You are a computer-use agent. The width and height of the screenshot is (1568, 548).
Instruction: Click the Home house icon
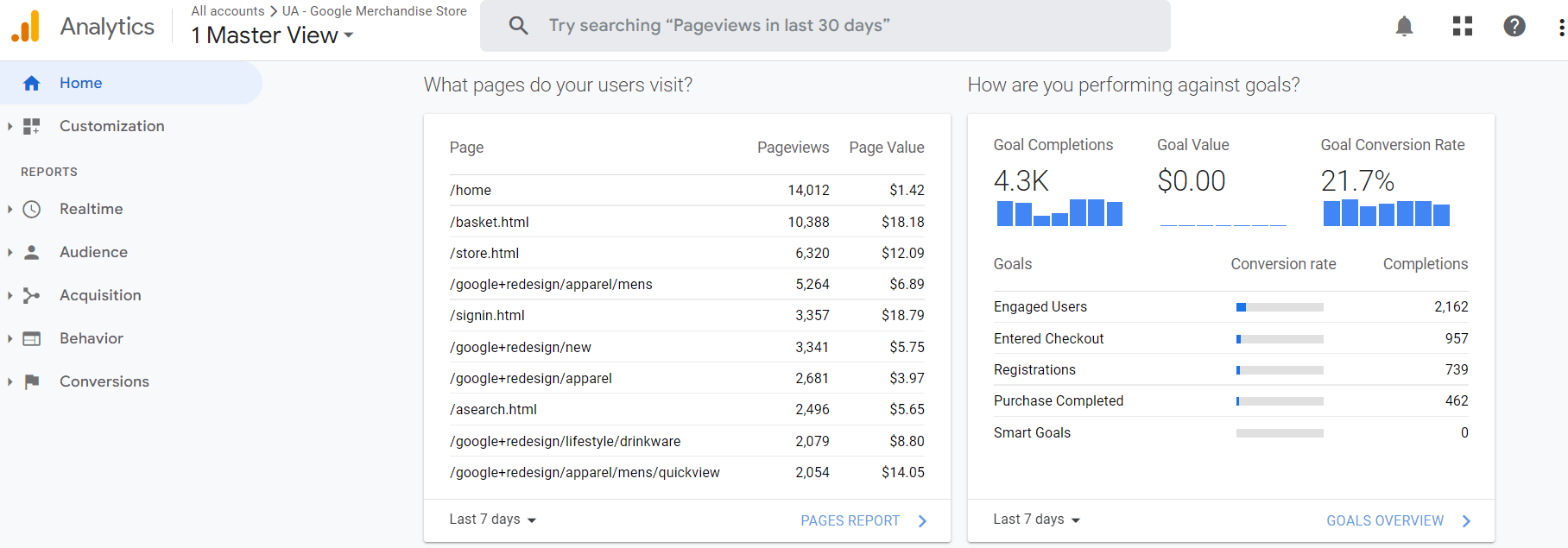32,83
